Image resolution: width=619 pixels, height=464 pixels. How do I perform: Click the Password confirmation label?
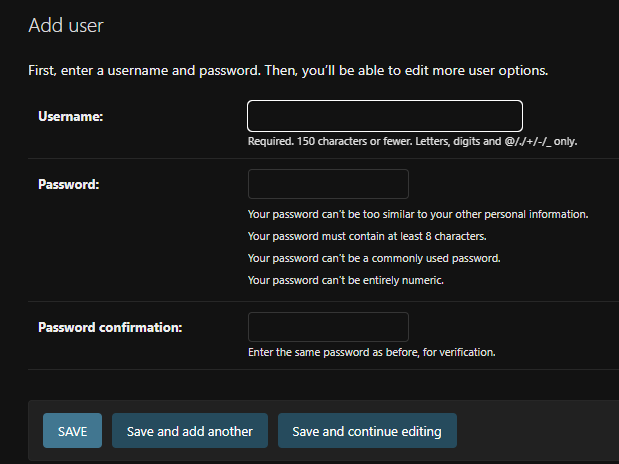pos(110,327)
